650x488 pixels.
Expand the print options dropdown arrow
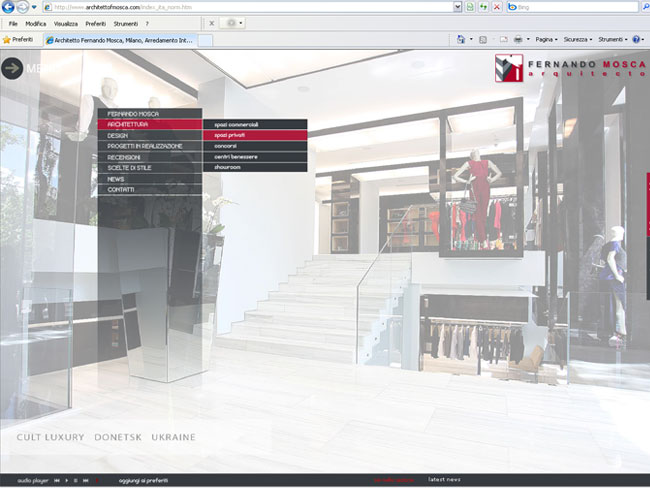528,39
